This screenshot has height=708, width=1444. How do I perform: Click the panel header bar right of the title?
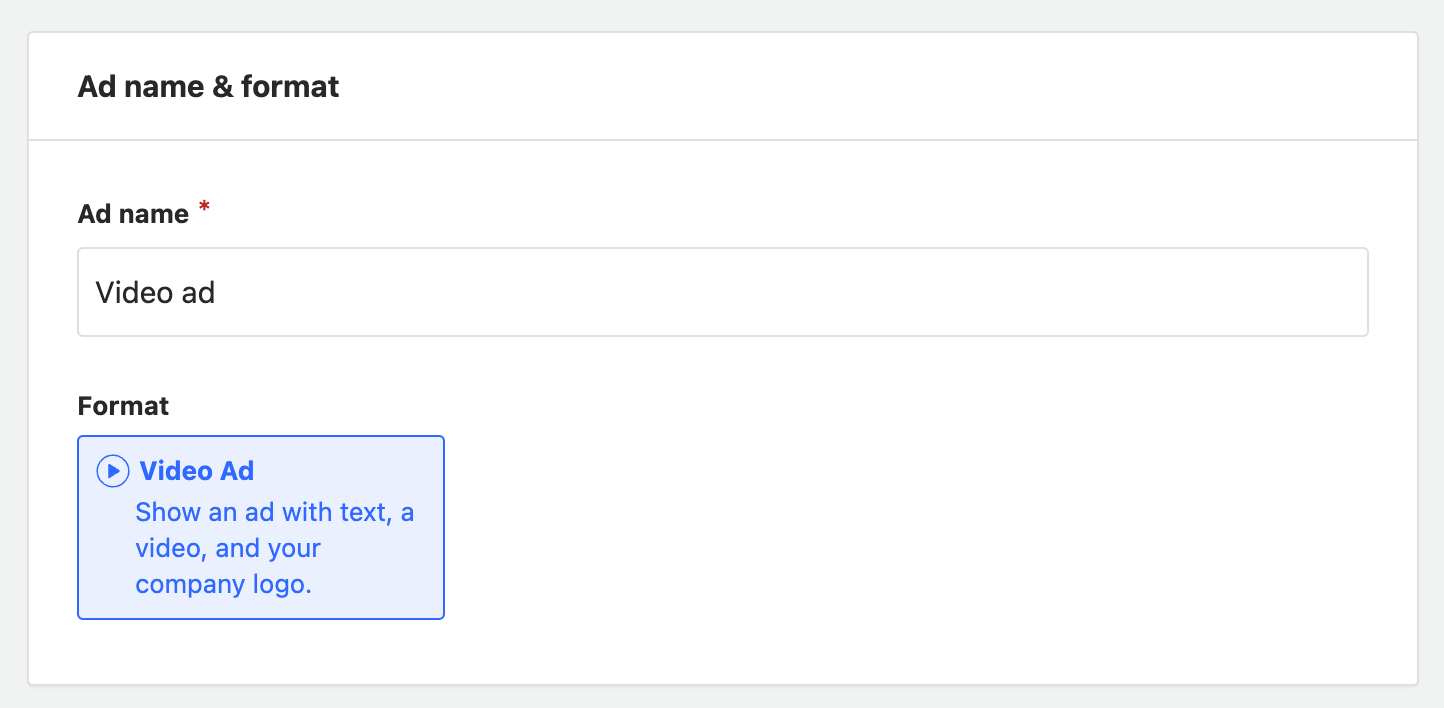pyautogui.click(x=878, y=87)
